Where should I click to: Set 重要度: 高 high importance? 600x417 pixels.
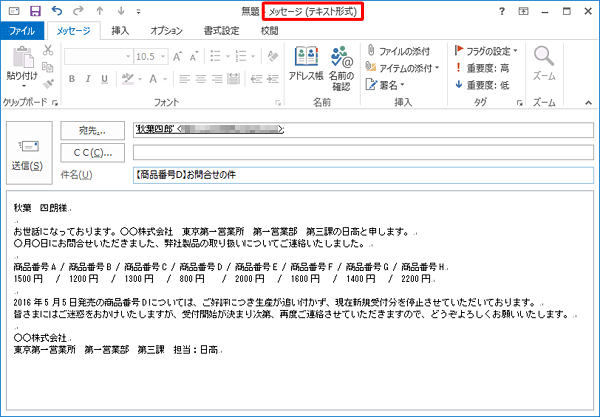[482, 68]
